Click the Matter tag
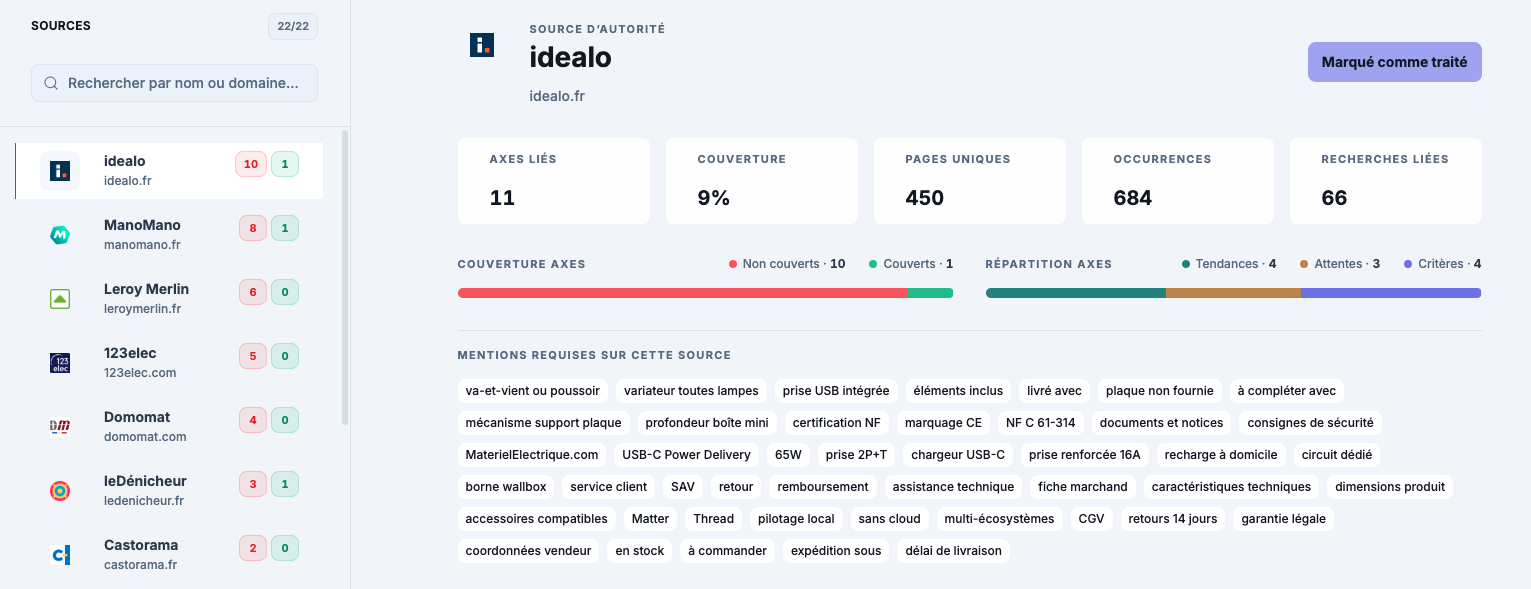 point(650,519)
